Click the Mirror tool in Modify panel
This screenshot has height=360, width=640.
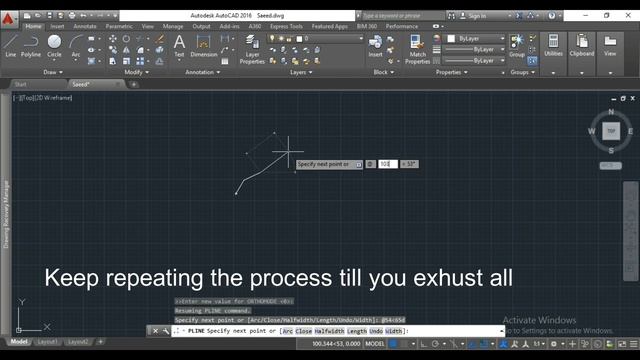click(x=126, y=50)
